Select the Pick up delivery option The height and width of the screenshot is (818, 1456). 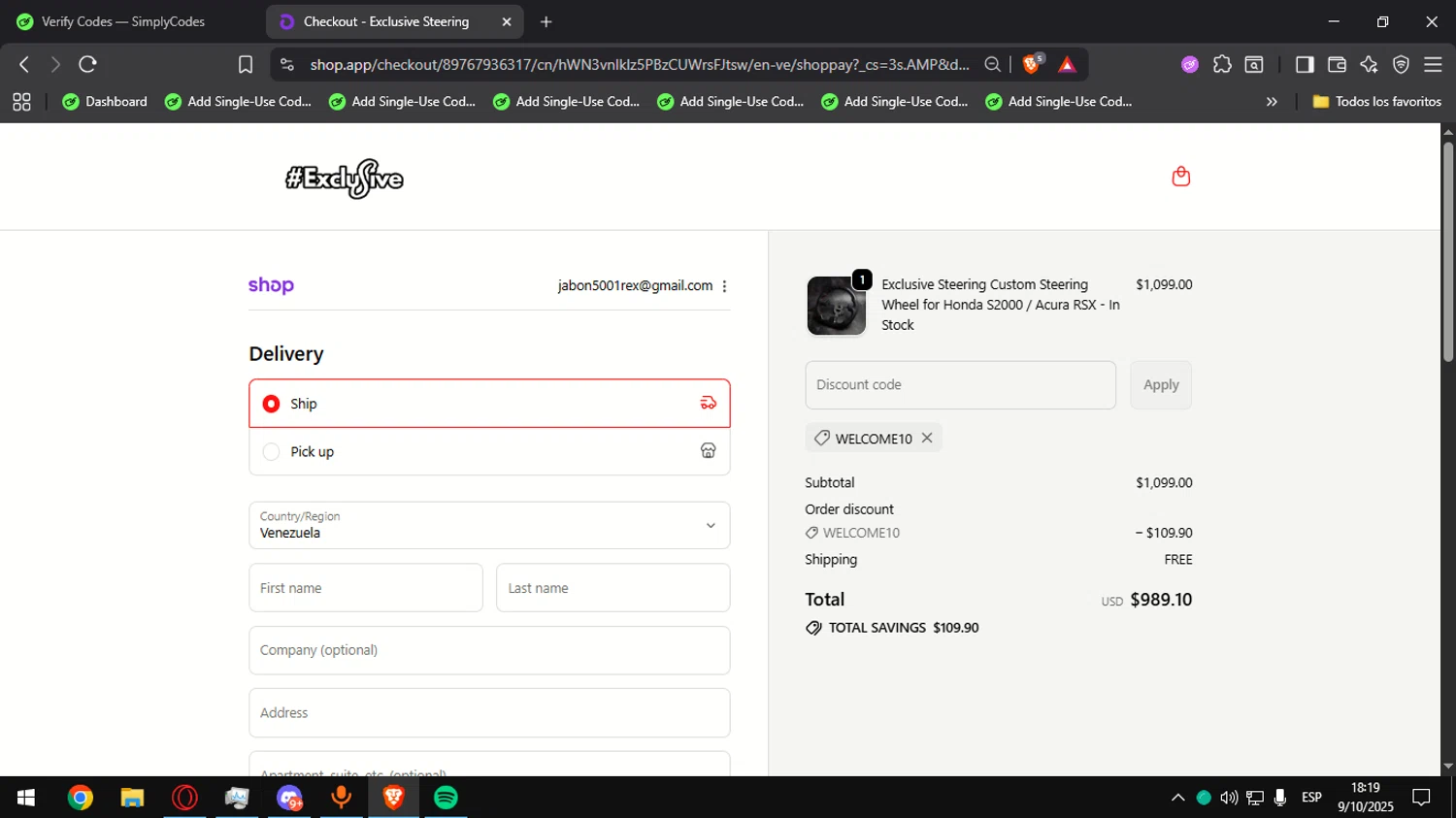pyautogui.click(x=489, y=451)
